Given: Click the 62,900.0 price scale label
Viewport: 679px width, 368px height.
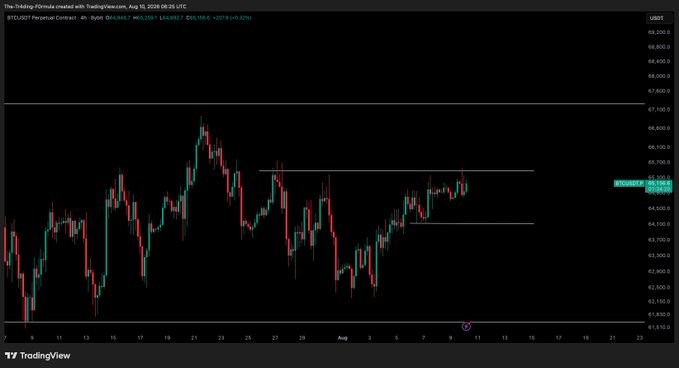Looking at the screenshot, I should tap(659, 271).
